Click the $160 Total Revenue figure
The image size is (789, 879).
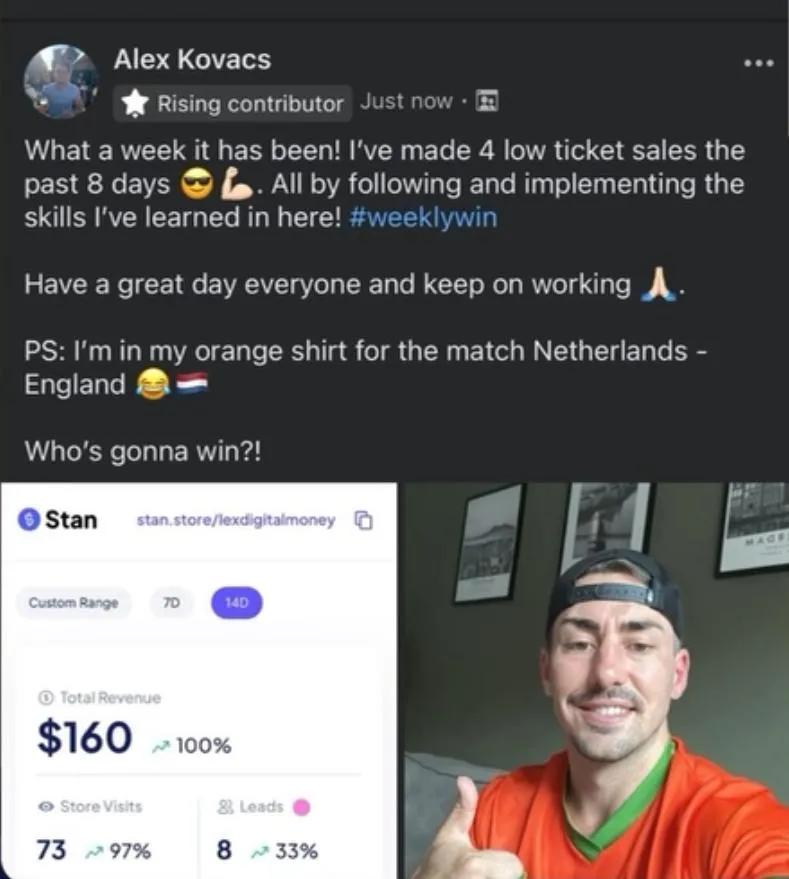pos(85,738)
